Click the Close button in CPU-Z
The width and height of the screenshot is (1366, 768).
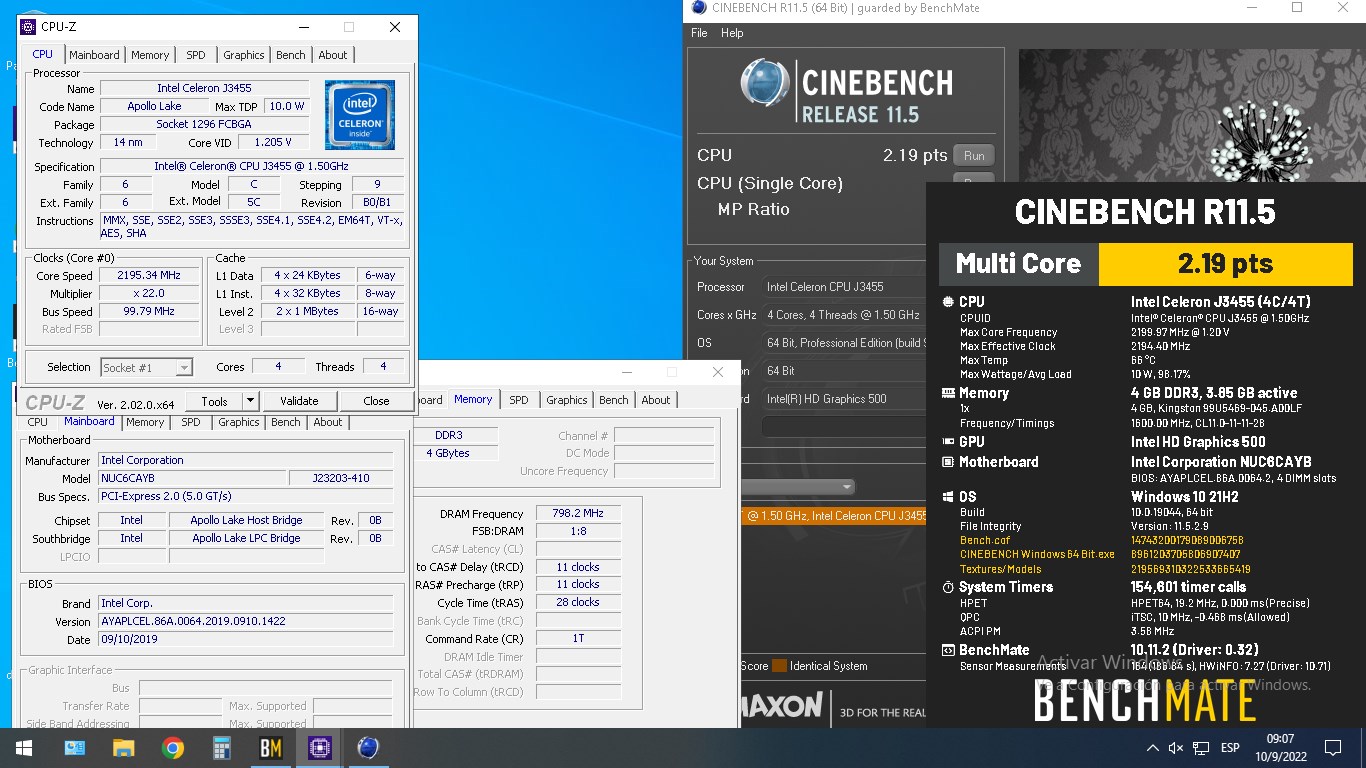click(376, 401)
